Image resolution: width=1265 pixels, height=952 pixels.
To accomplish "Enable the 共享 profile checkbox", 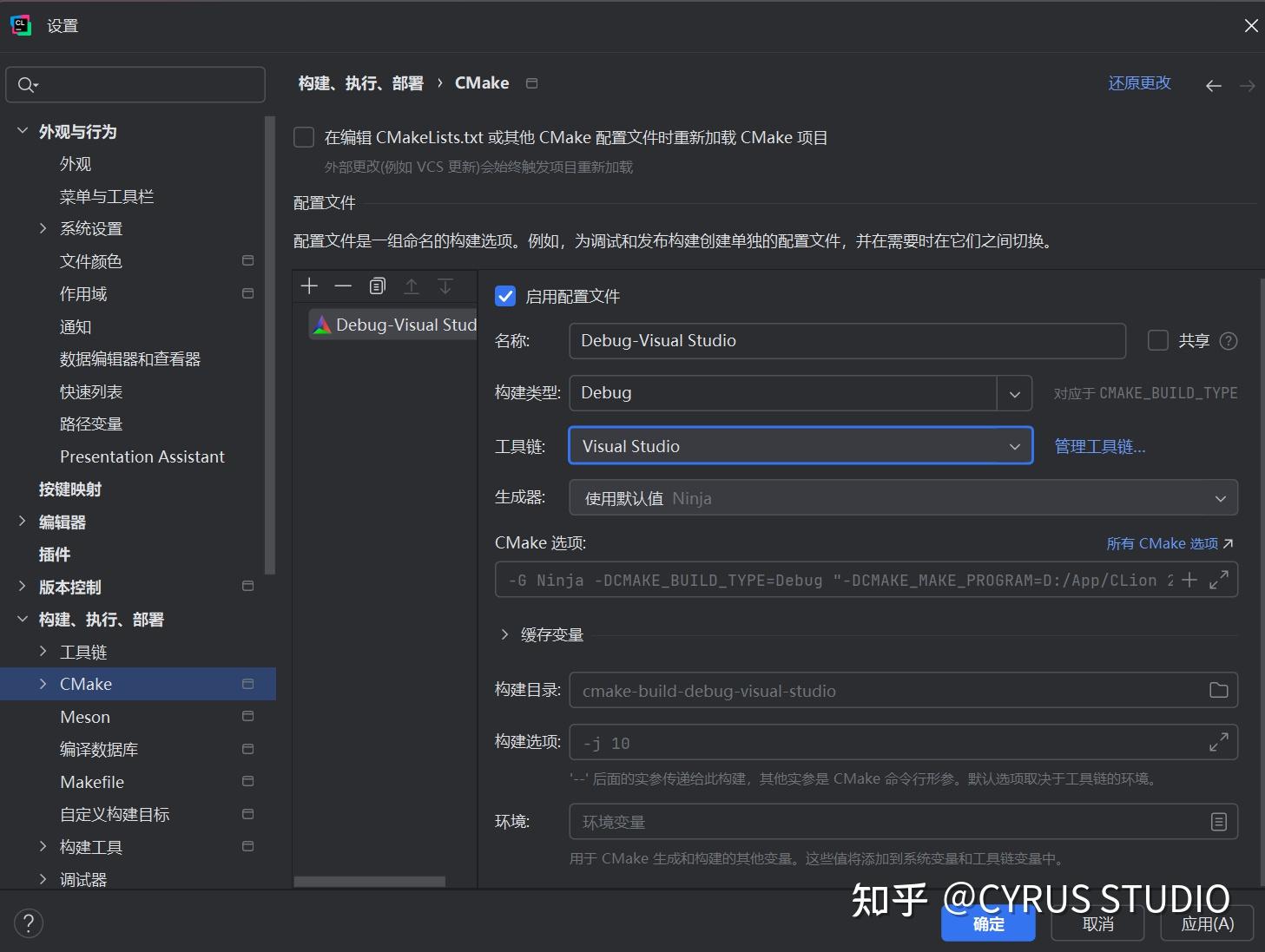I will [x=1158, y=340].
